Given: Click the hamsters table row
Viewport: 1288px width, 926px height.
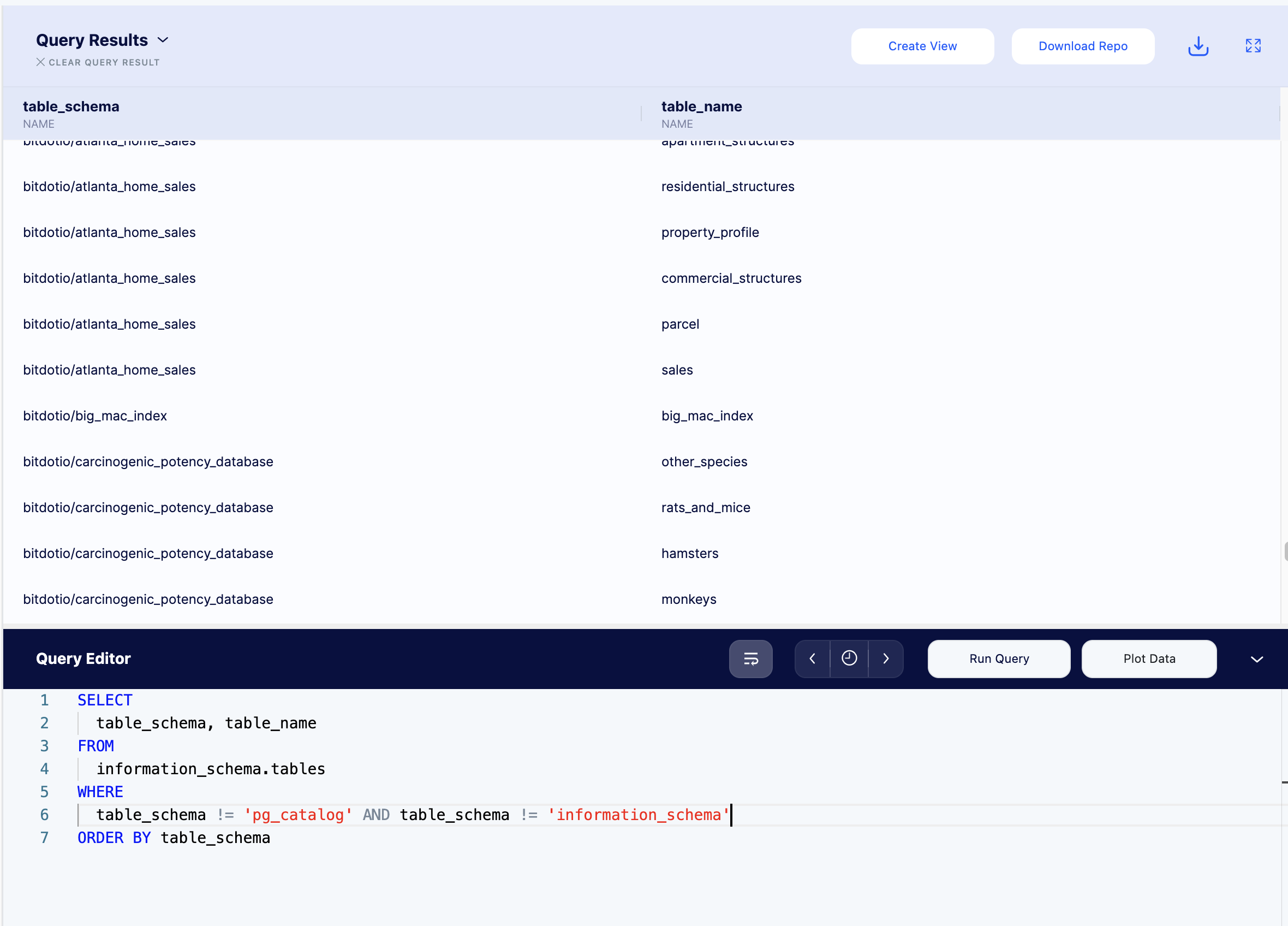Looking at the screenshot, I should pyautogui.click(x=689, y=553).
